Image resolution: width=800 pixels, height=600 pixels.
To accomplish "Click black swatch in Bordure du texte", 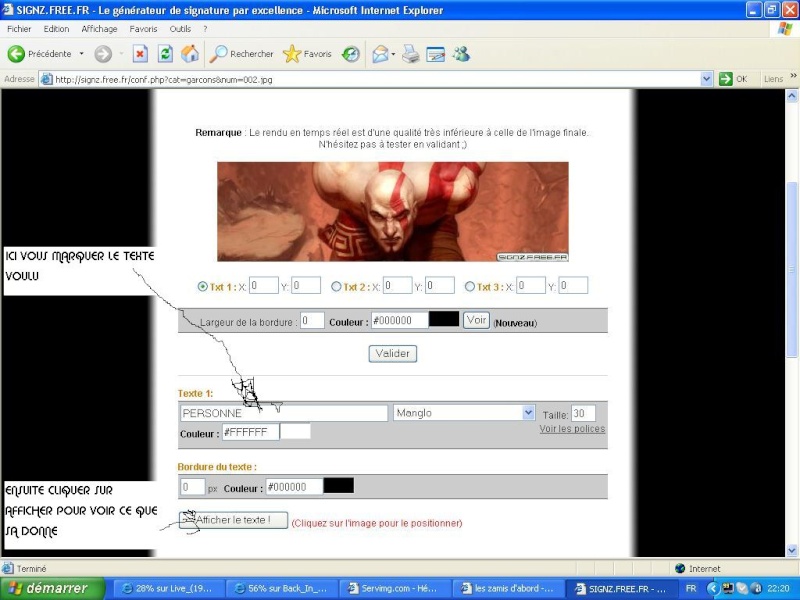I will pos(338,485).
